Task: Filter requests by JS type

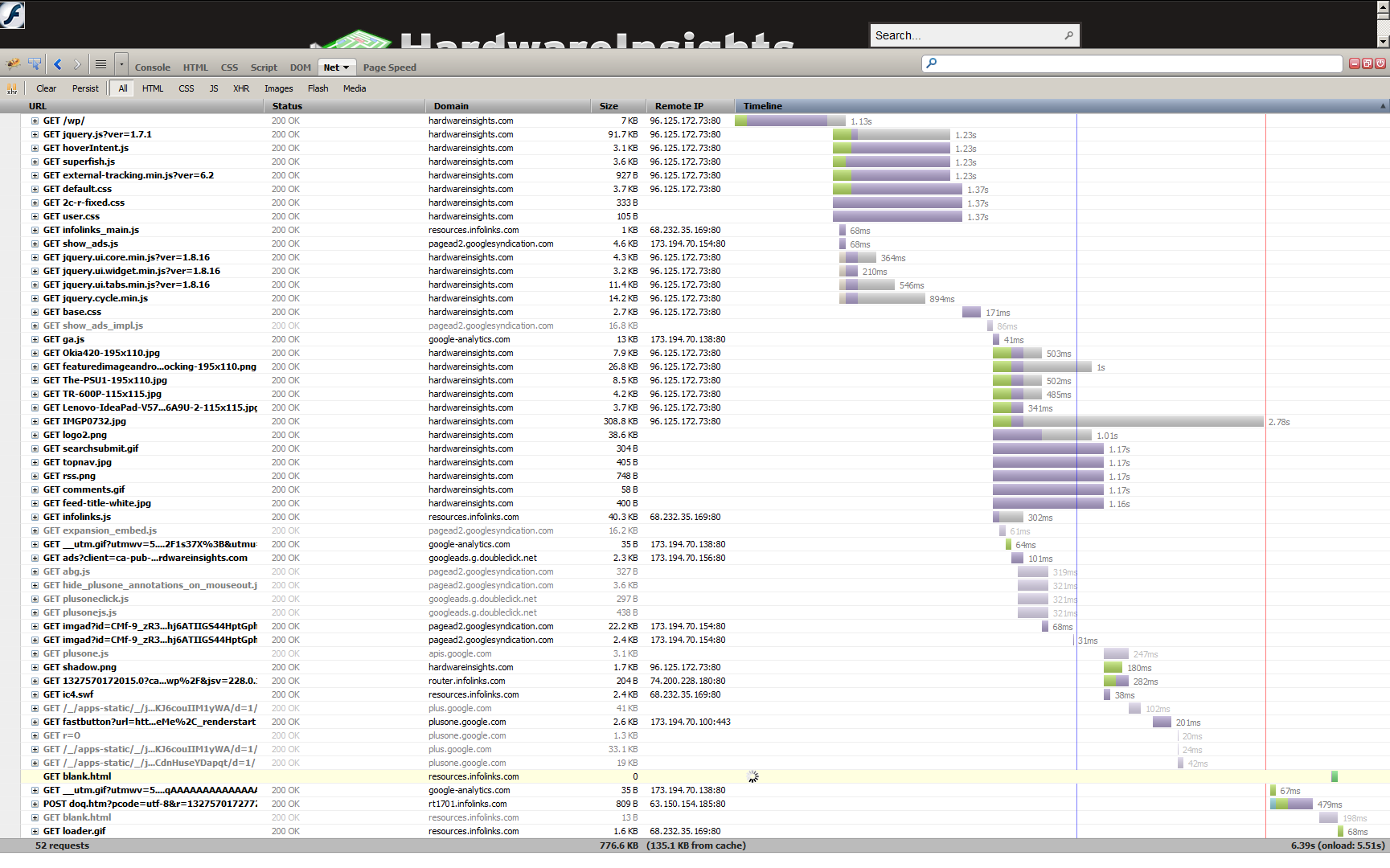Action: [214, 88]
